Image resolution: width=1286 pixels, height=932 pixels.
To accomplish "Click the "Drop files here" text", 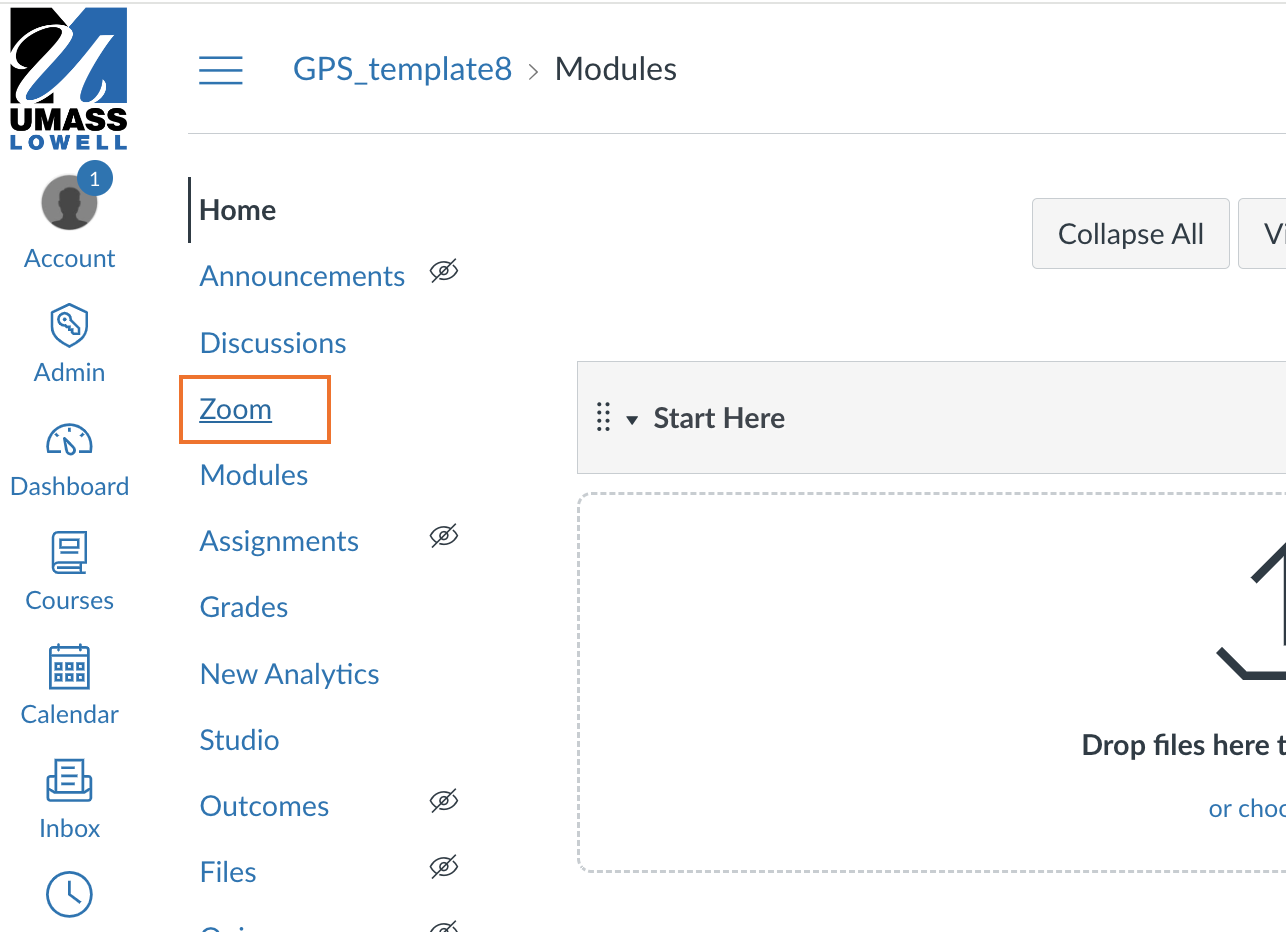I will (x=1184, y=745).
